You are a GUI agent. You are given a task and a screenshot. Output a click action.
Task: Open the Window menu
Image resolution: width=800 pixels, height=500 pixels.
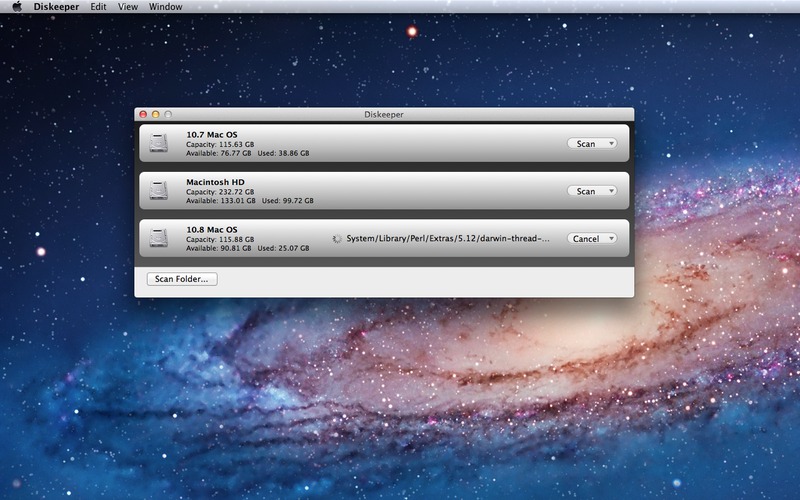(165, 7)
